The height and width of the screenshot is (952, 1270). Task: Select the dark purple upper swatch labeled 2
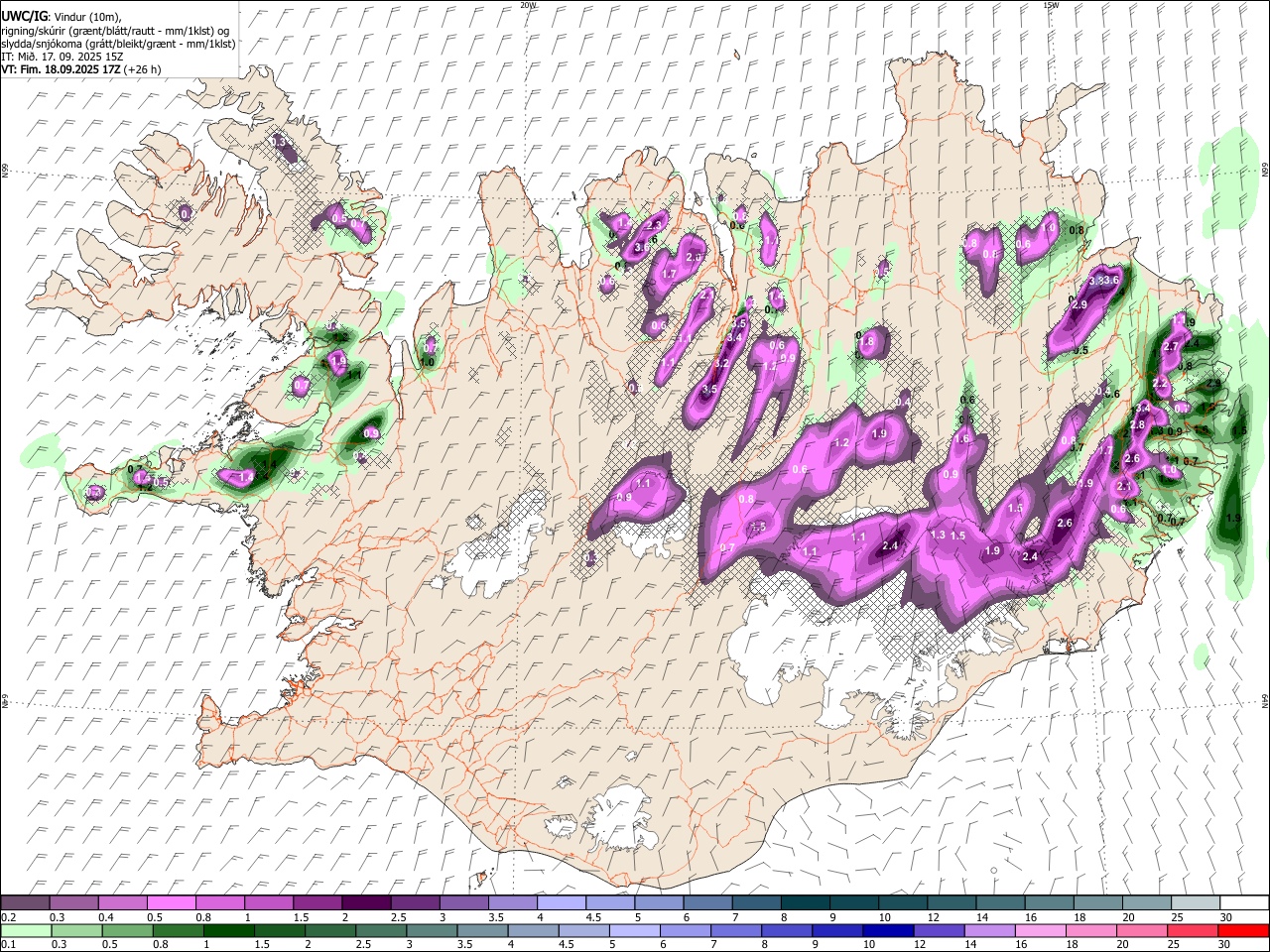click(365, 902)
